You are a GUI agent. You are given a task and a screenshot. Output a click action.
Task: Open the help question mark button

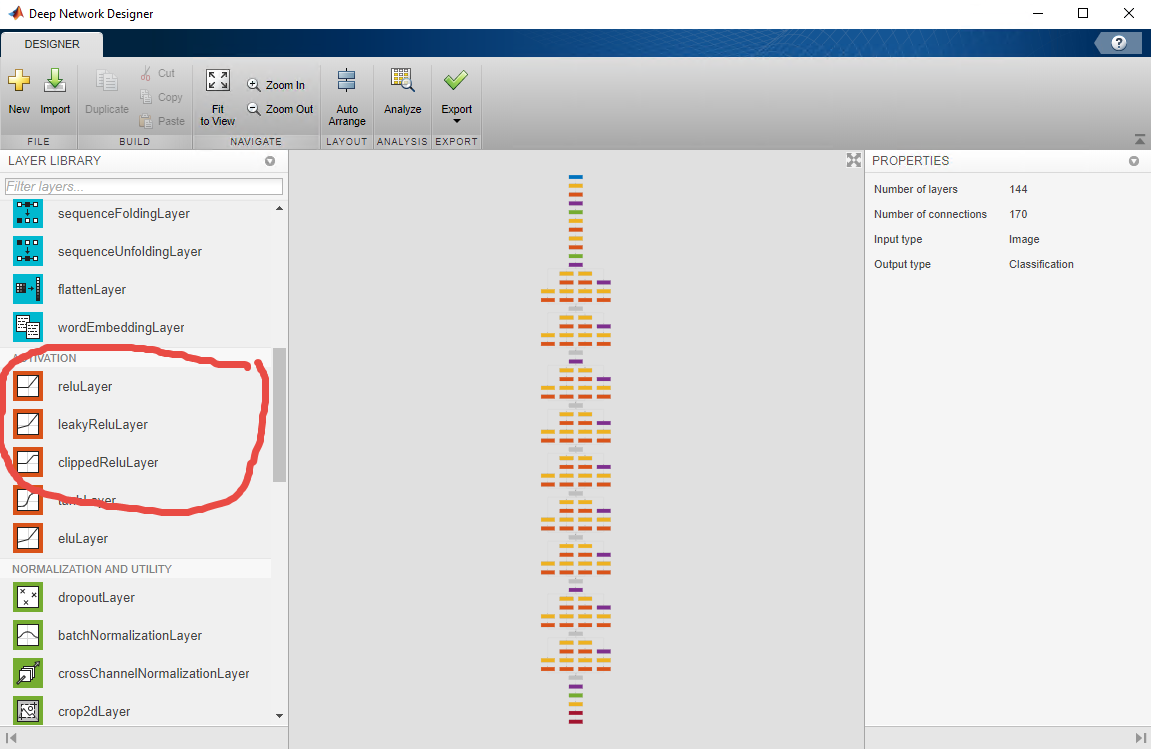coord(1118,43)
